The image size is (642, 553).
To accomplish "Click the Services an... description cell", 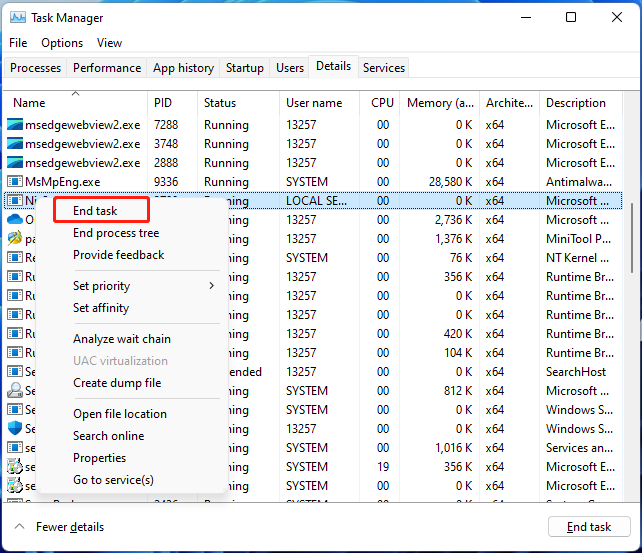I will [579, 447].
